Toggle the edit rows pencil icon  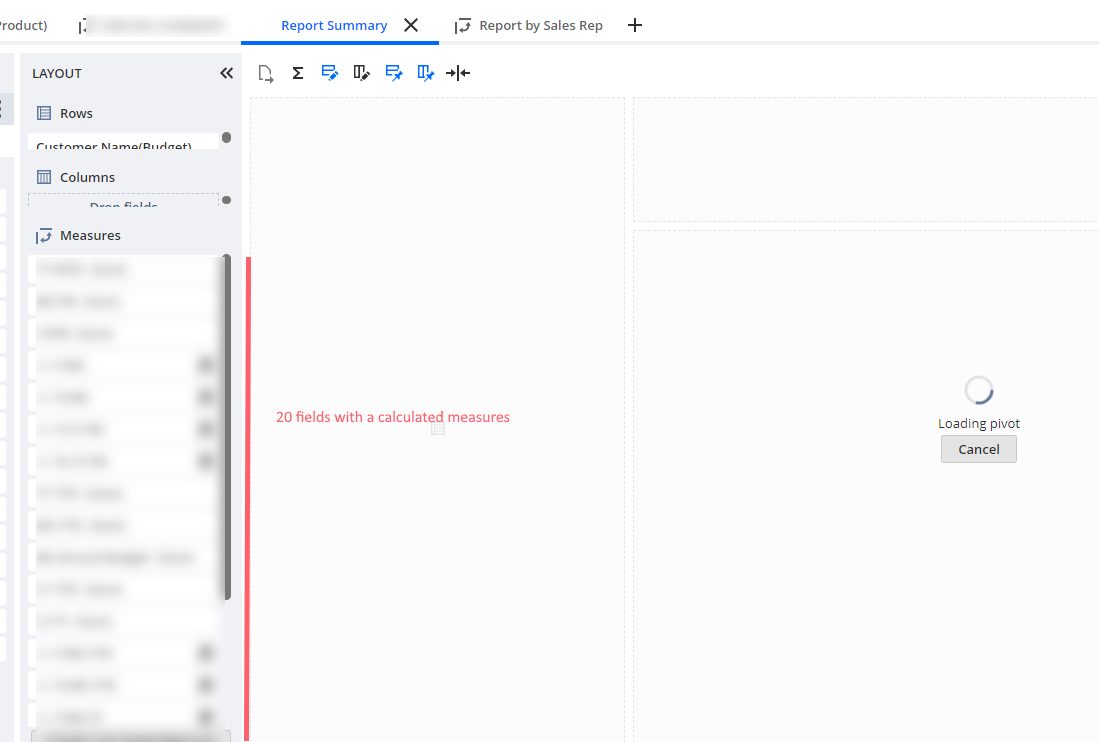329,73
